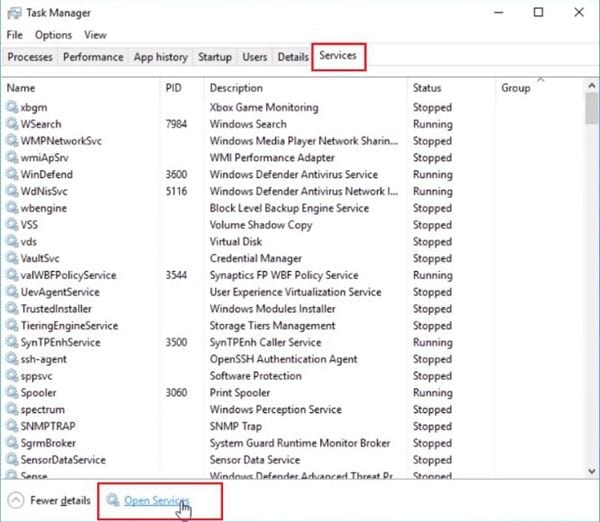The width and height of the screenshot is (600, 522).
Task: Open the Processes tab
Action: [x=30, y=57]
